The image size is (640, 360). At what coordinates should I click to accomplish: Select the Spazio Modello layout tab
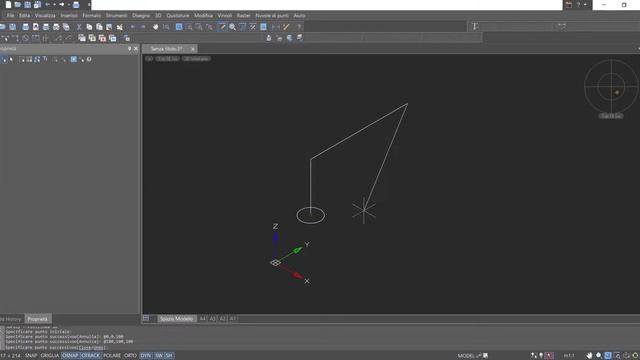pos(176,319)
